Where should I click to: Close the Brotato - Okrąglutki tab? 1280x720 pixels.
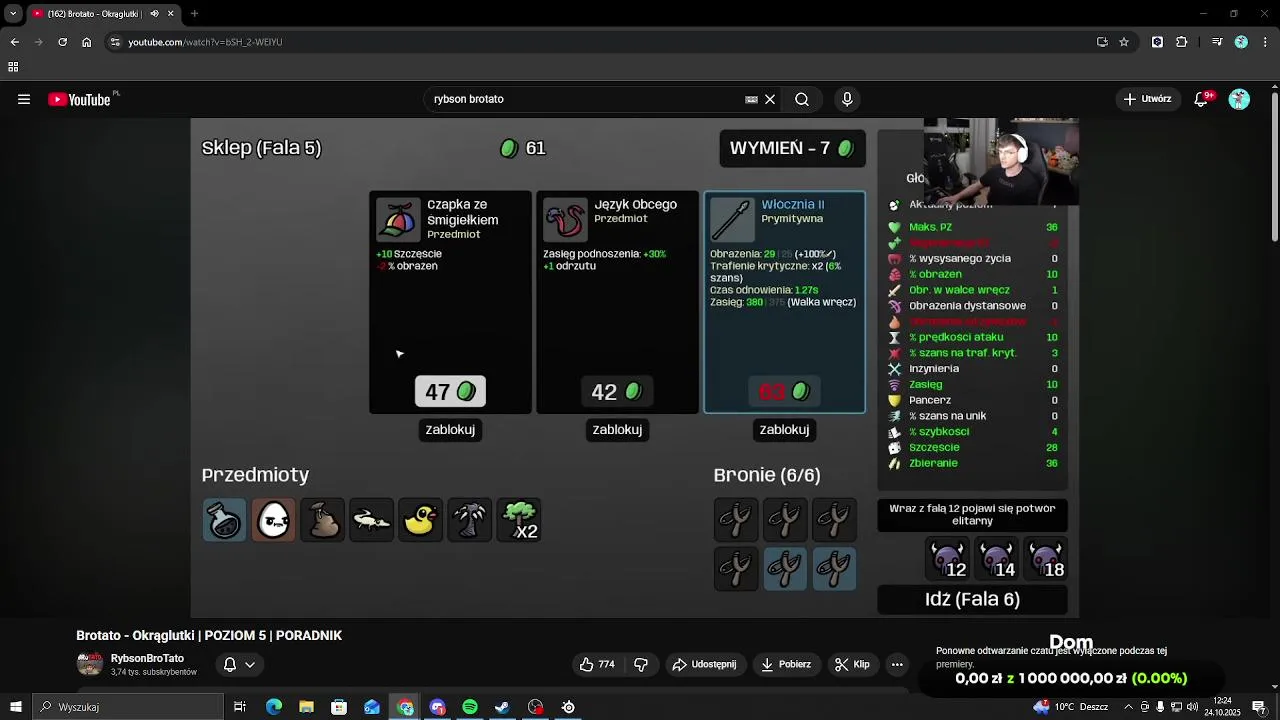(x=170, y=14)
